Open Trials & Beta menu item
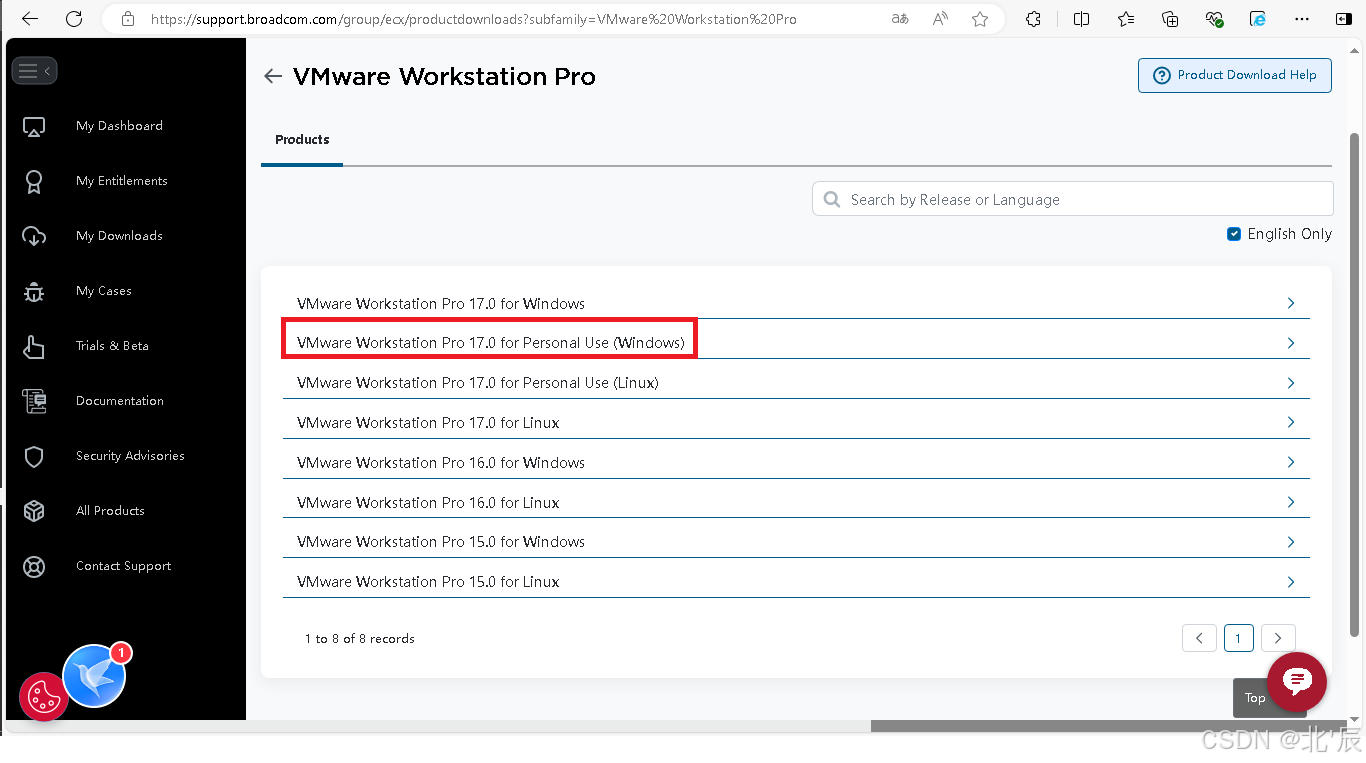The height and width of the screenshot is (763, 1366). point(112,346)
